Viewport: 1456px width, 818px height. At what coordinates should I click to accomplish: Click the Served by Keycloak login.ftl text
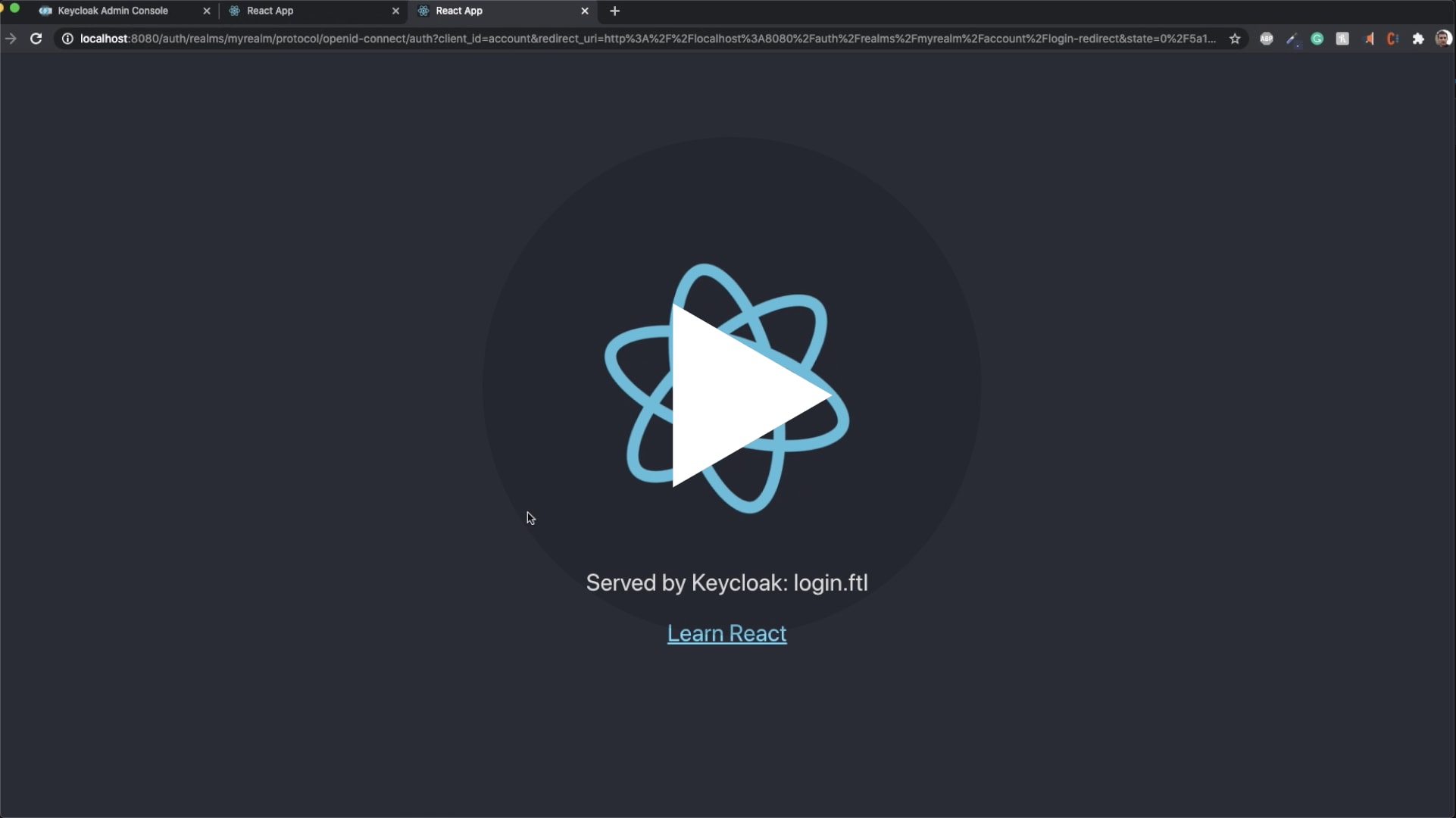pos(727,582)
